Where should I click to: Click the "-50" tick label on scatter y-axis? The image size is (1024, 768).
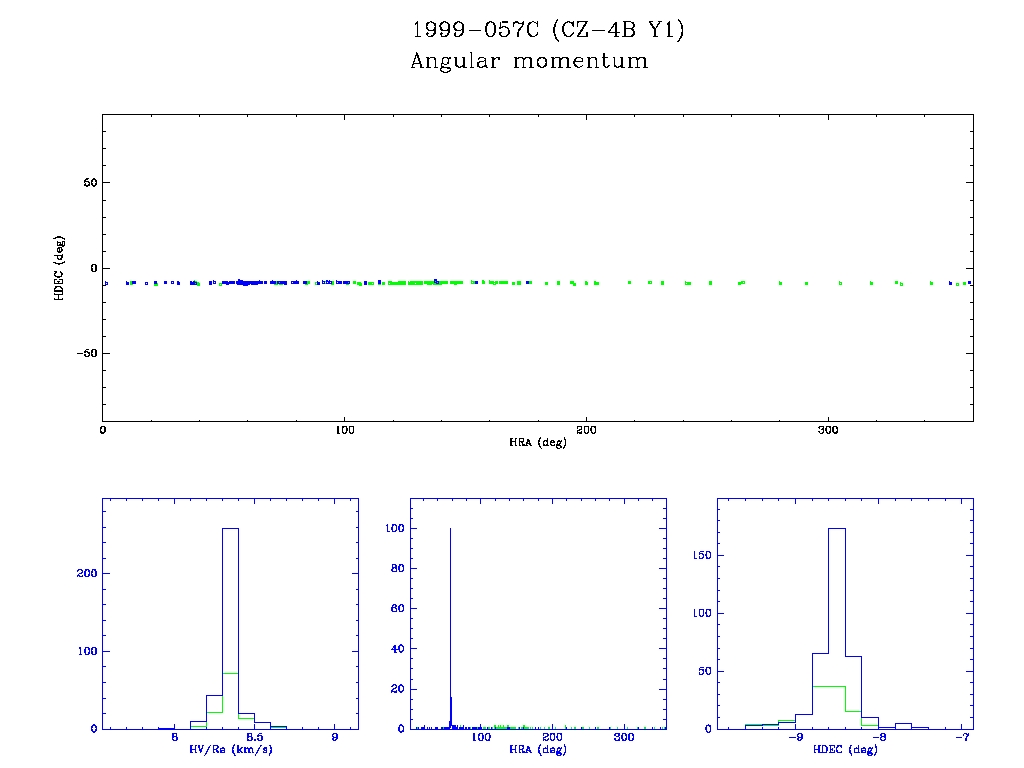[x=84, y=353]
